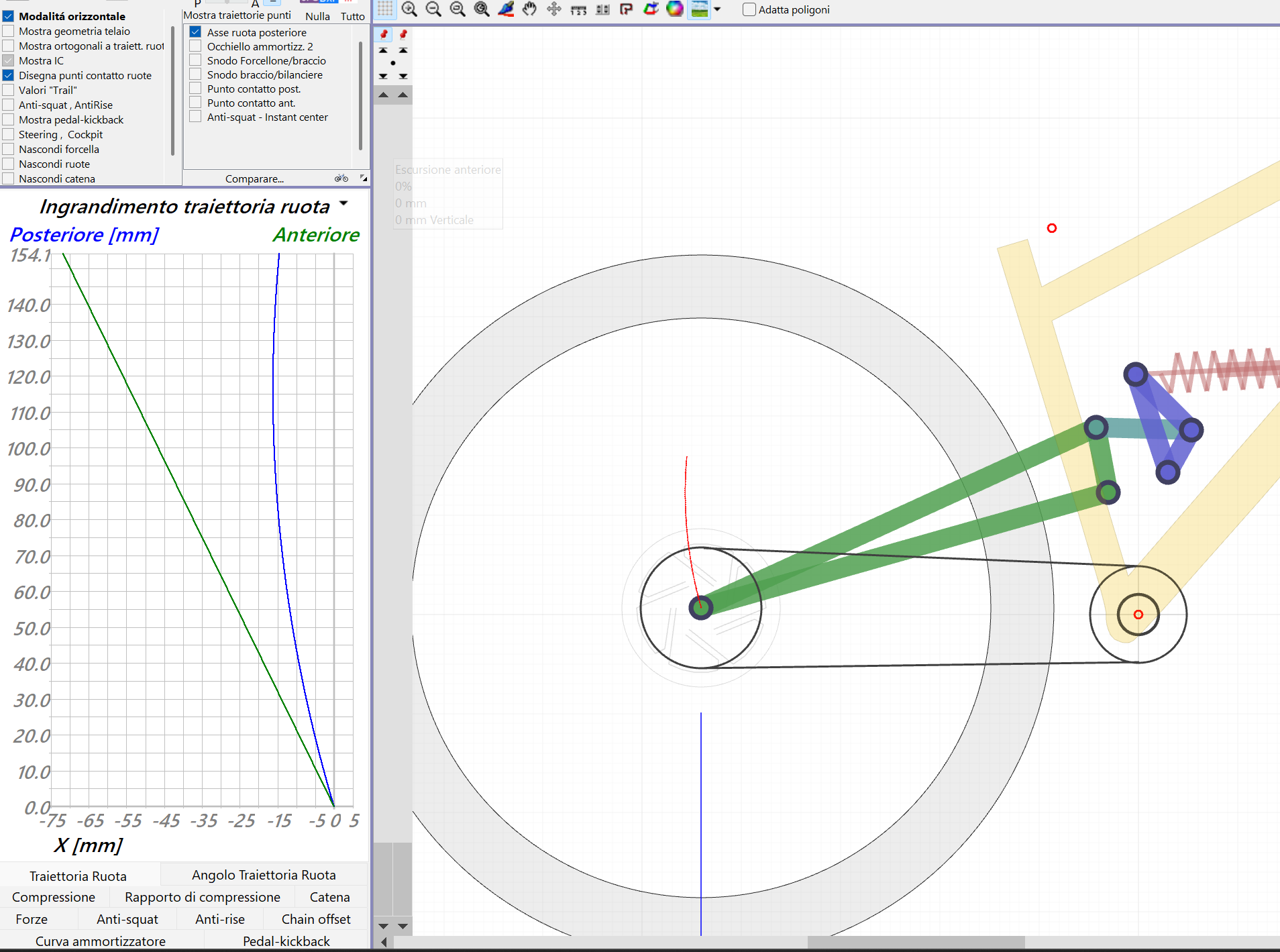Select the blue paintbrush drawing tool
1280x952 pixels.
(506, 9)
